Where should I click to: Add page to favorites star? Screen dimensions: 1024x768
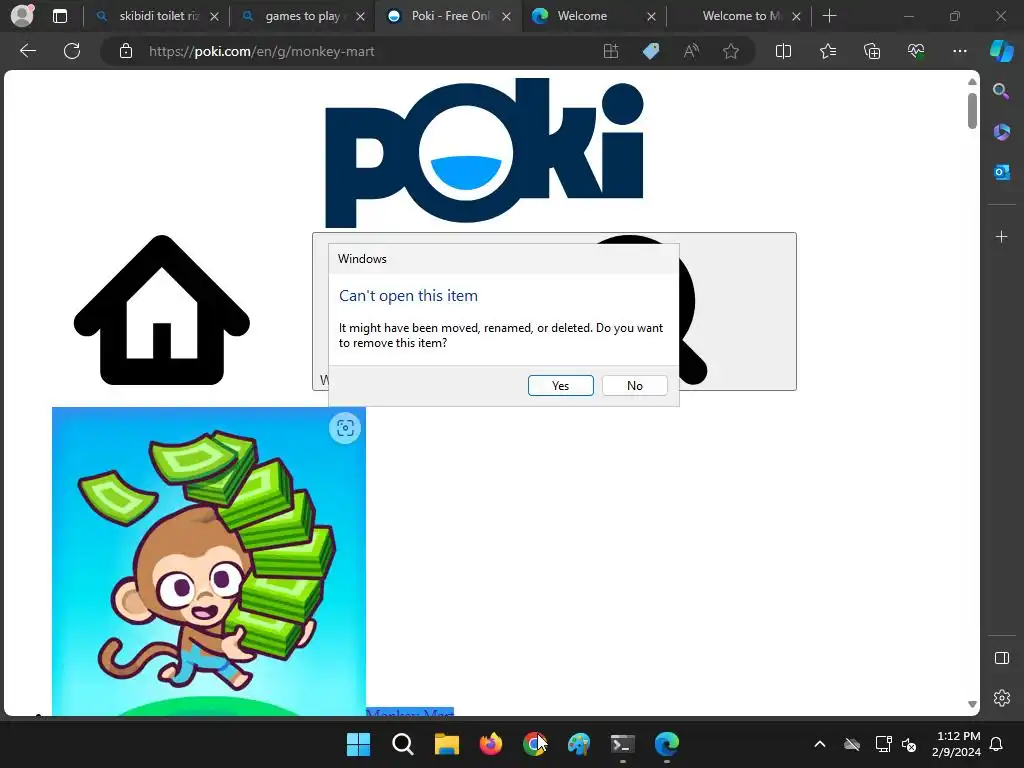click(731, 51)
